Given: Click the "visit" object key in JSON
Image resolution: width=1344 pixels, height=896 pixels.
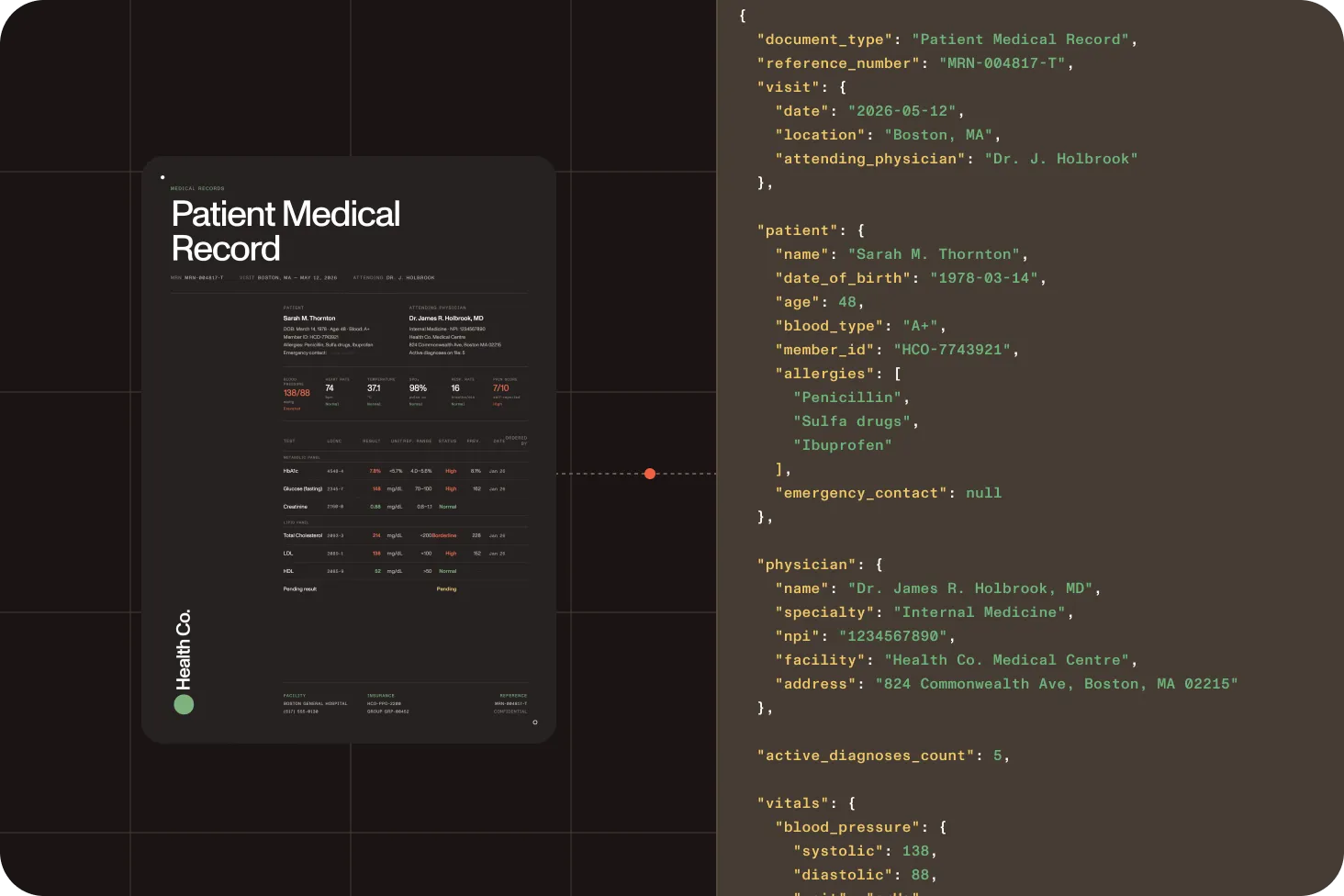Looking at the screenshot, I should pos(790,87).
